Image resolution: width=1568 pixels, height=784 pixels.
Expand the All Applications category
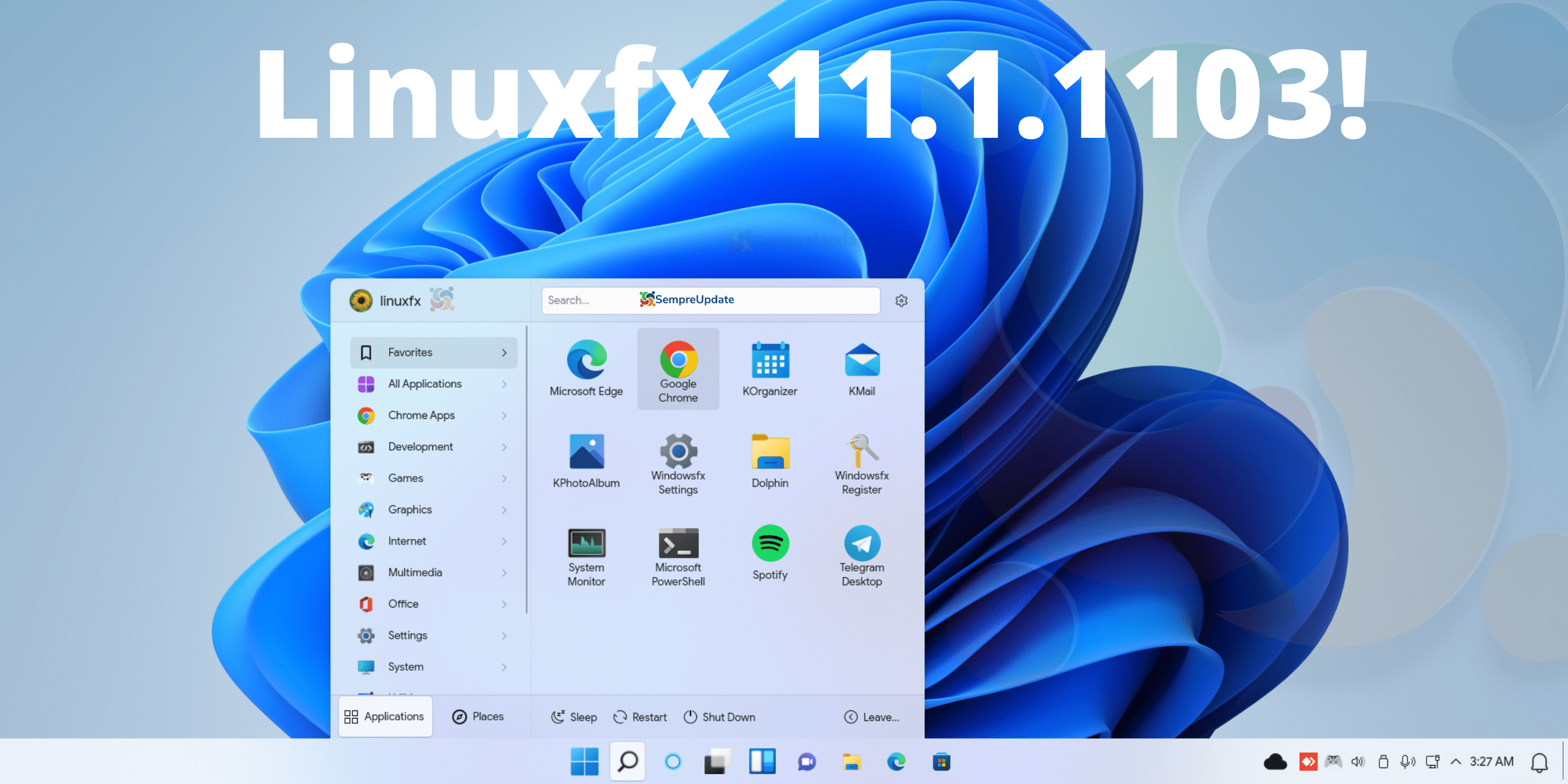coord(434,384)
